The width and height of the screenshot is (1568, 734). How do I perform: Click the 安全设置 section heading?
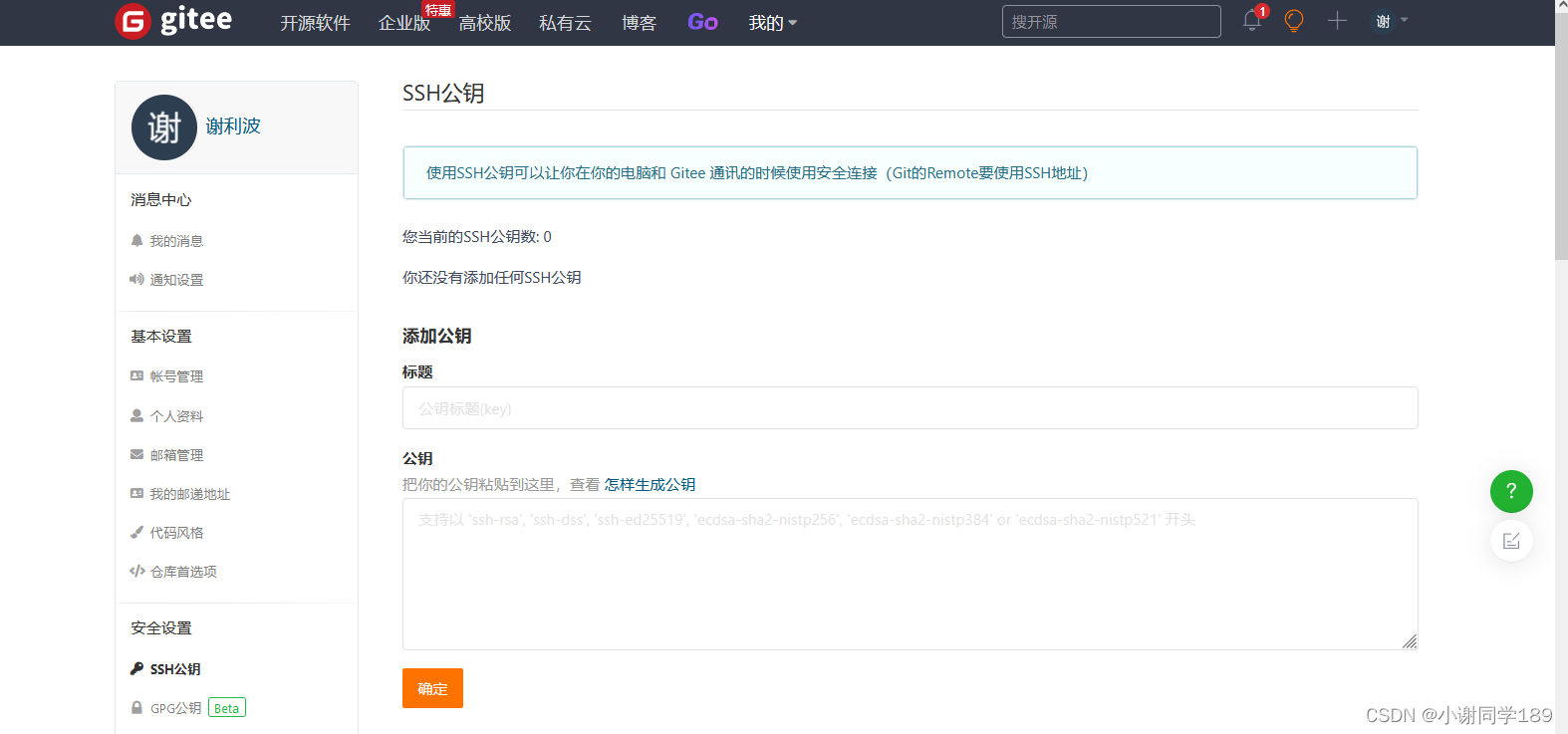coord(160,628)
